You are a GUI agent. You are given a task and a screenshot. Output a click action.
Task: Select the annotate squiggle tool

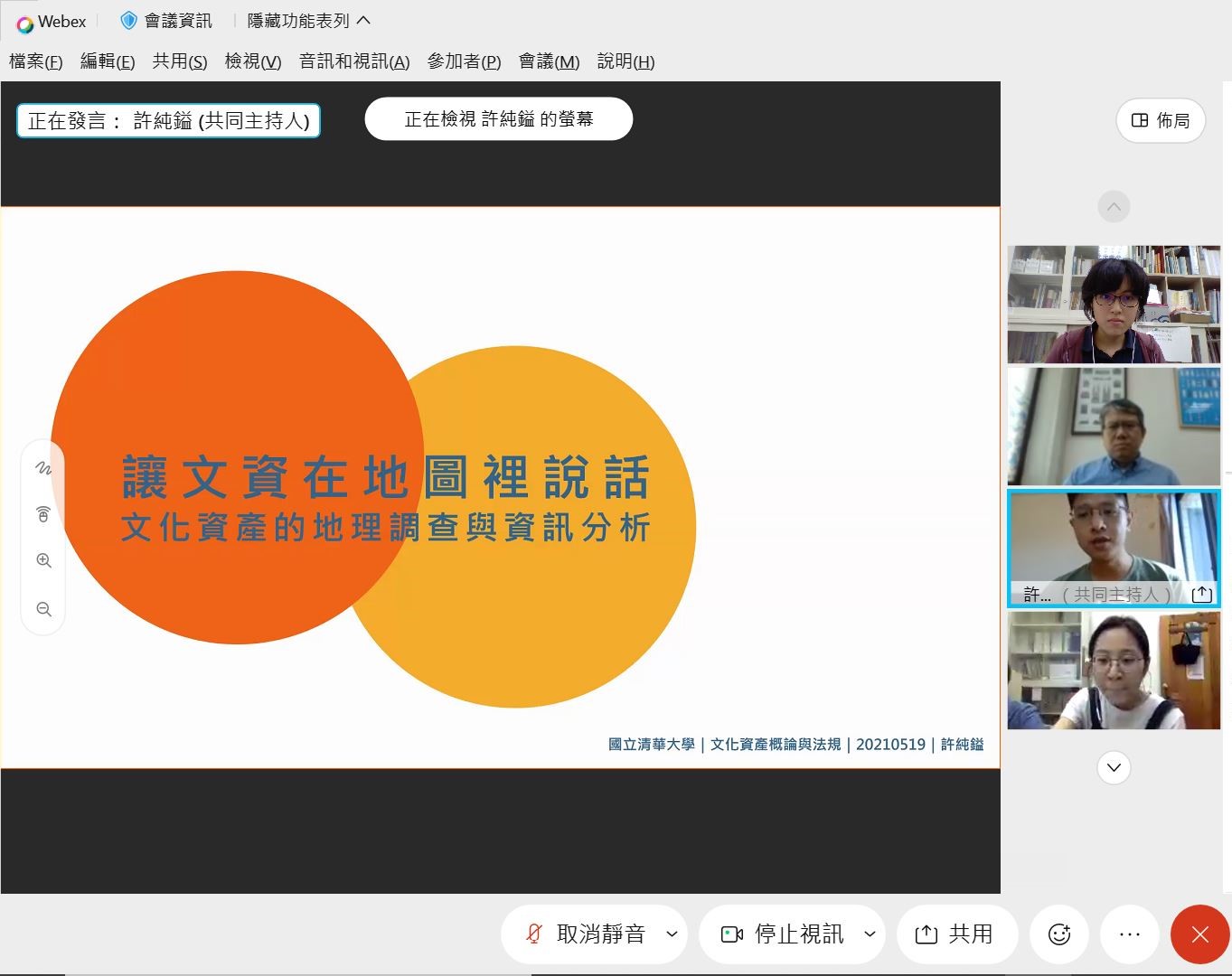43,468
